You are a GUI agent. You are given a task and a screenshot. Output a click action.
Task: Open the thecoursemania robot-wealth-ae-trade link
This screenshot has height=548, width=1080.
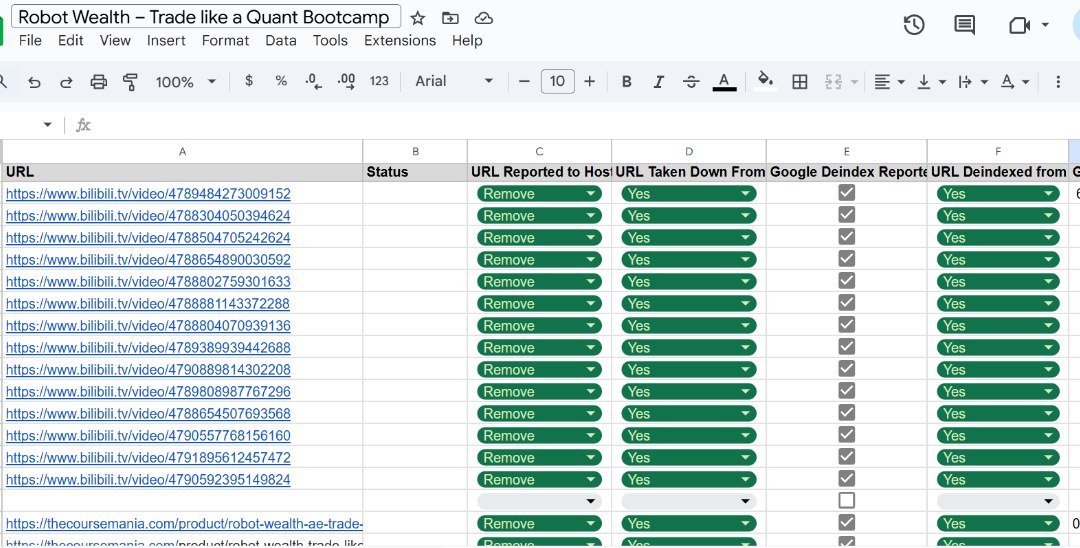tap(185, 524)
